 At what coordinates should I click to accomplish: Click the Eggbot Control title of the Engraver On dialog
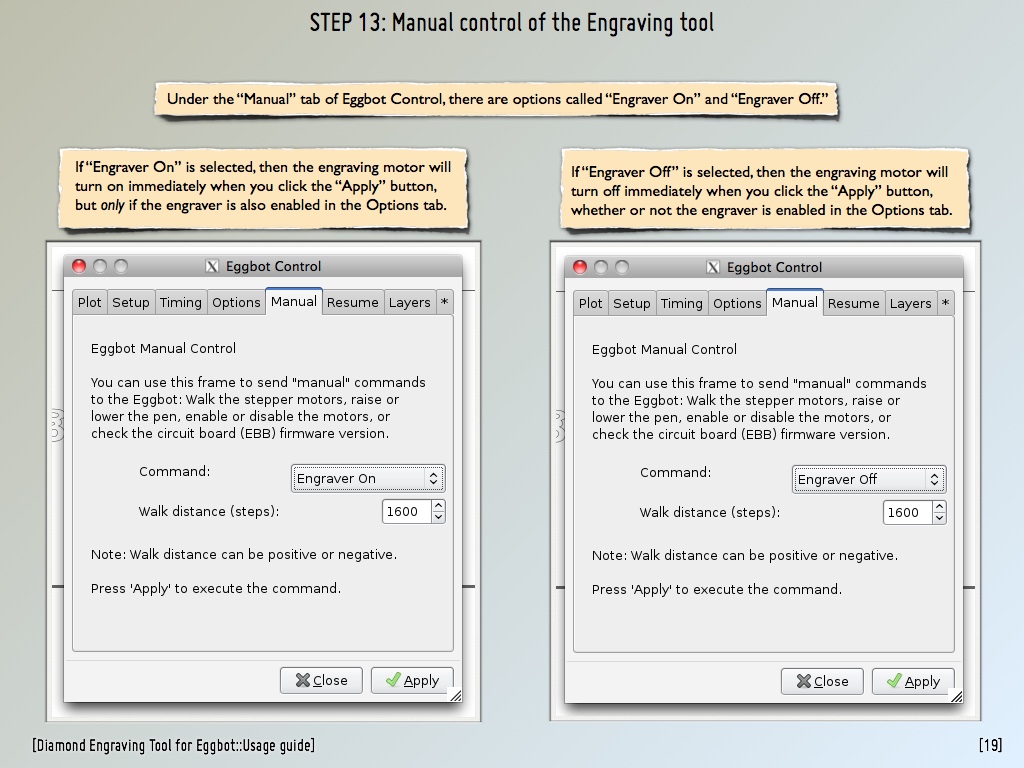pyautogui.click(x=274, y=266)
